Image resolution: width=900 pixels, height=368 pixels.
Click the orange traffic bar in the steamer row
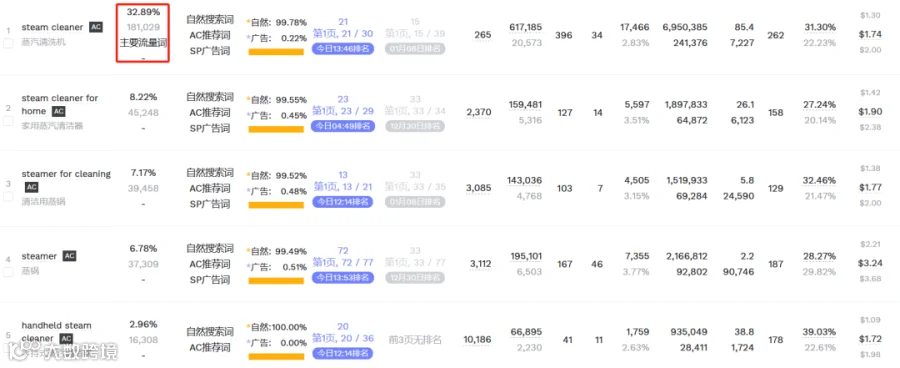click(276, 281)
